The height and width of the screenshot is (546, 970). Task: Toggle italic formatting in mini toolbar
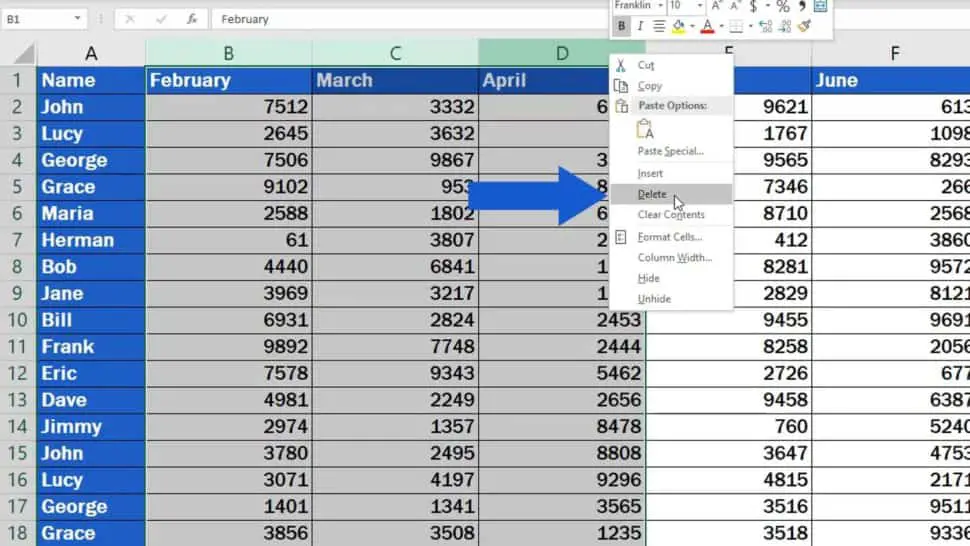pyautogui.click(x=640, y=27)
